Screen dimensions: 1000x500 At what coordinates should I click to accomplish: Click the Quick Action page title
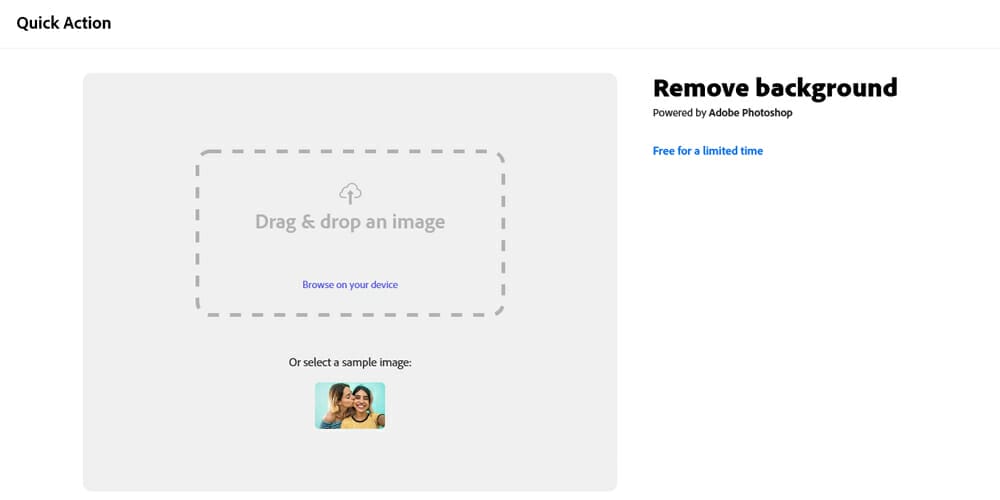tap(64, 24)
